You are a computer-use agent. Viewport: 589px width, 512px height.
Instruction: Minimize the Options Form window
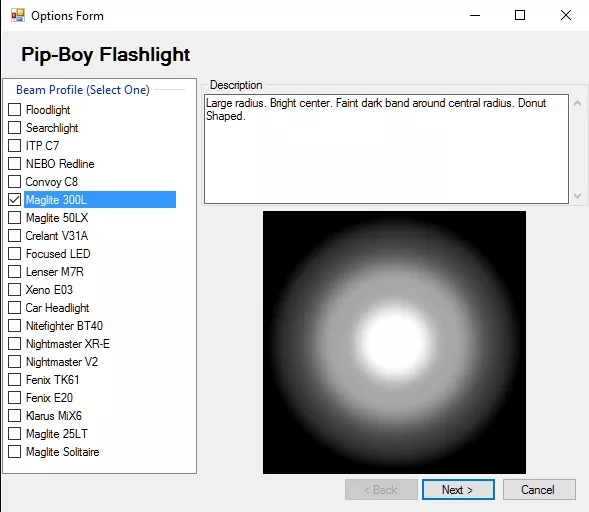475,15
